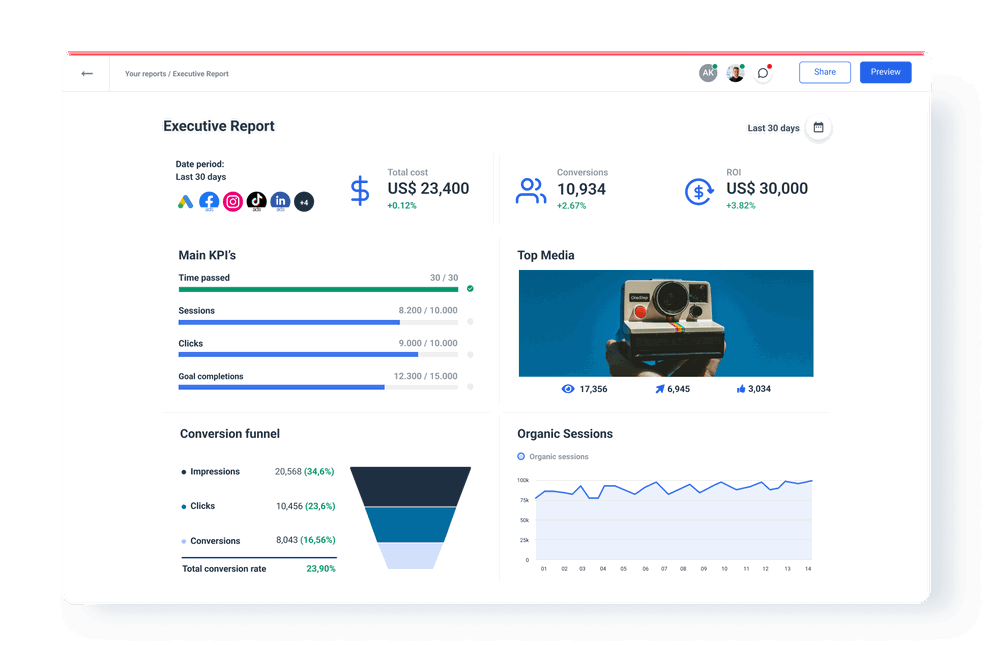Select the Google Ads source icon
This screenshot has width=992, height=656.
coord(186,201)
